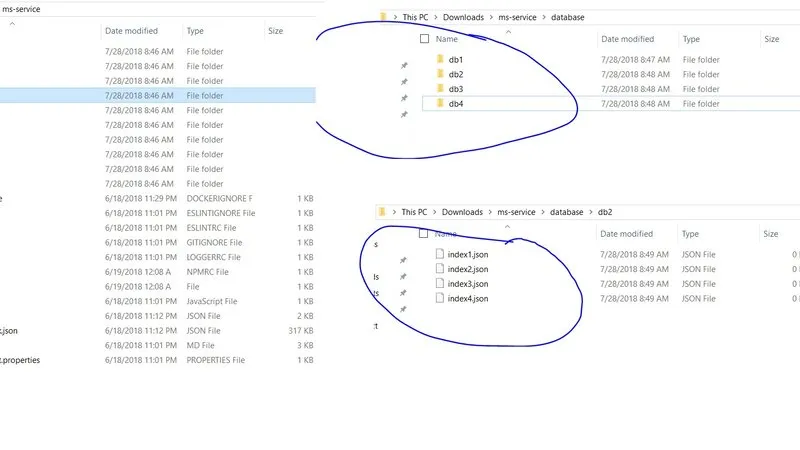The height and width of the screenshot is (450, 800).
Task: Select the db2 folder icon
Action: coord(439,75)
